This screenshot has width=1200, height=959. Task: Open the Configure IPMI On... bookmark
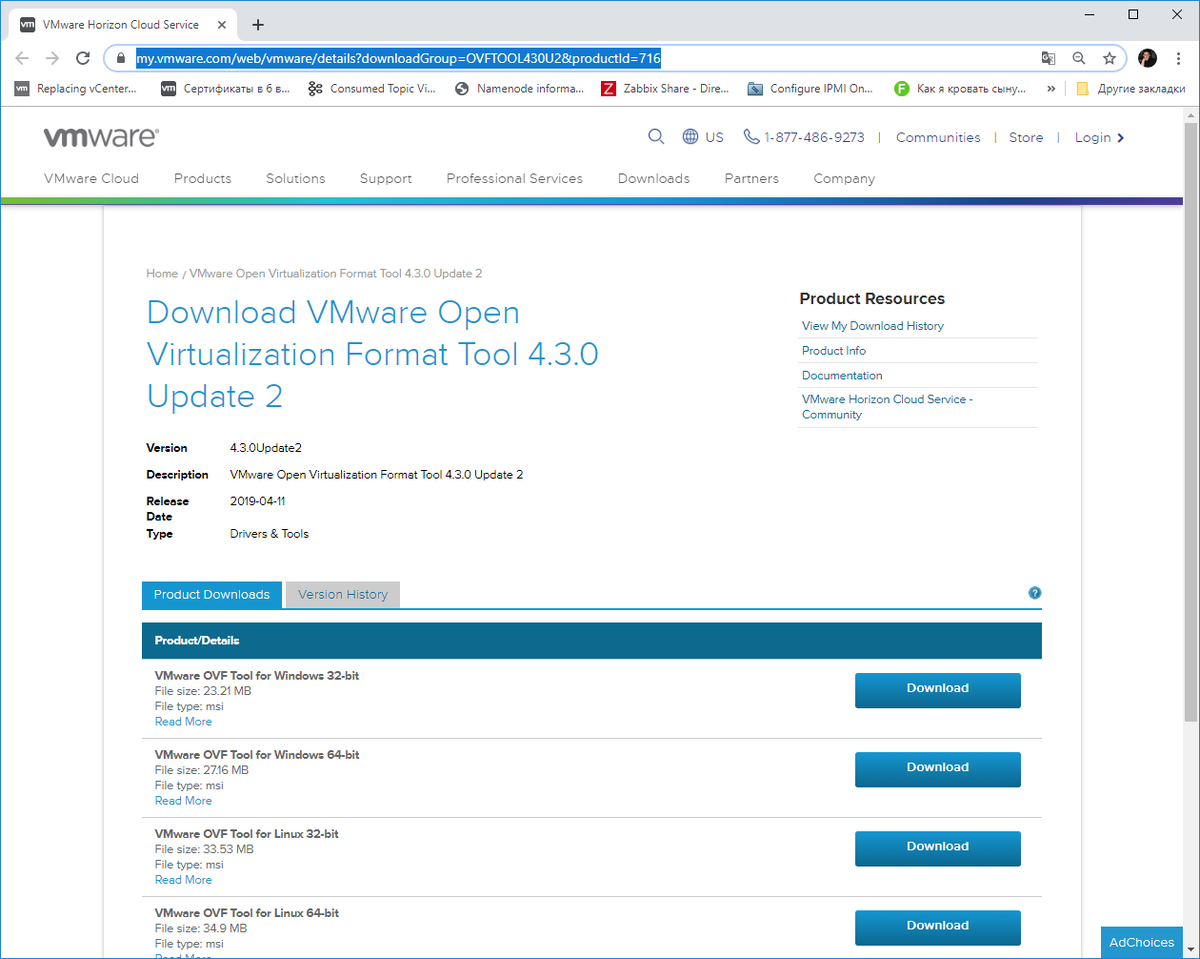pos(810,88)
